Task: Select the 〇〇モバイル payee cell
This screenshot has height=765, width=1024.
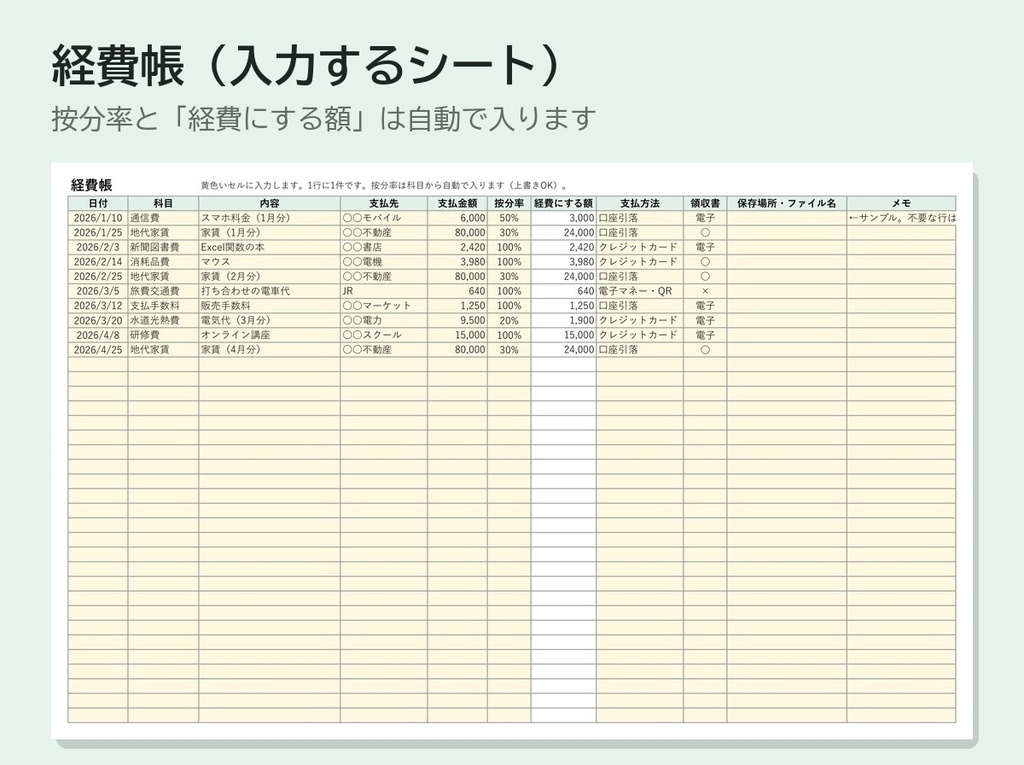Action: [x=384, y=218]
